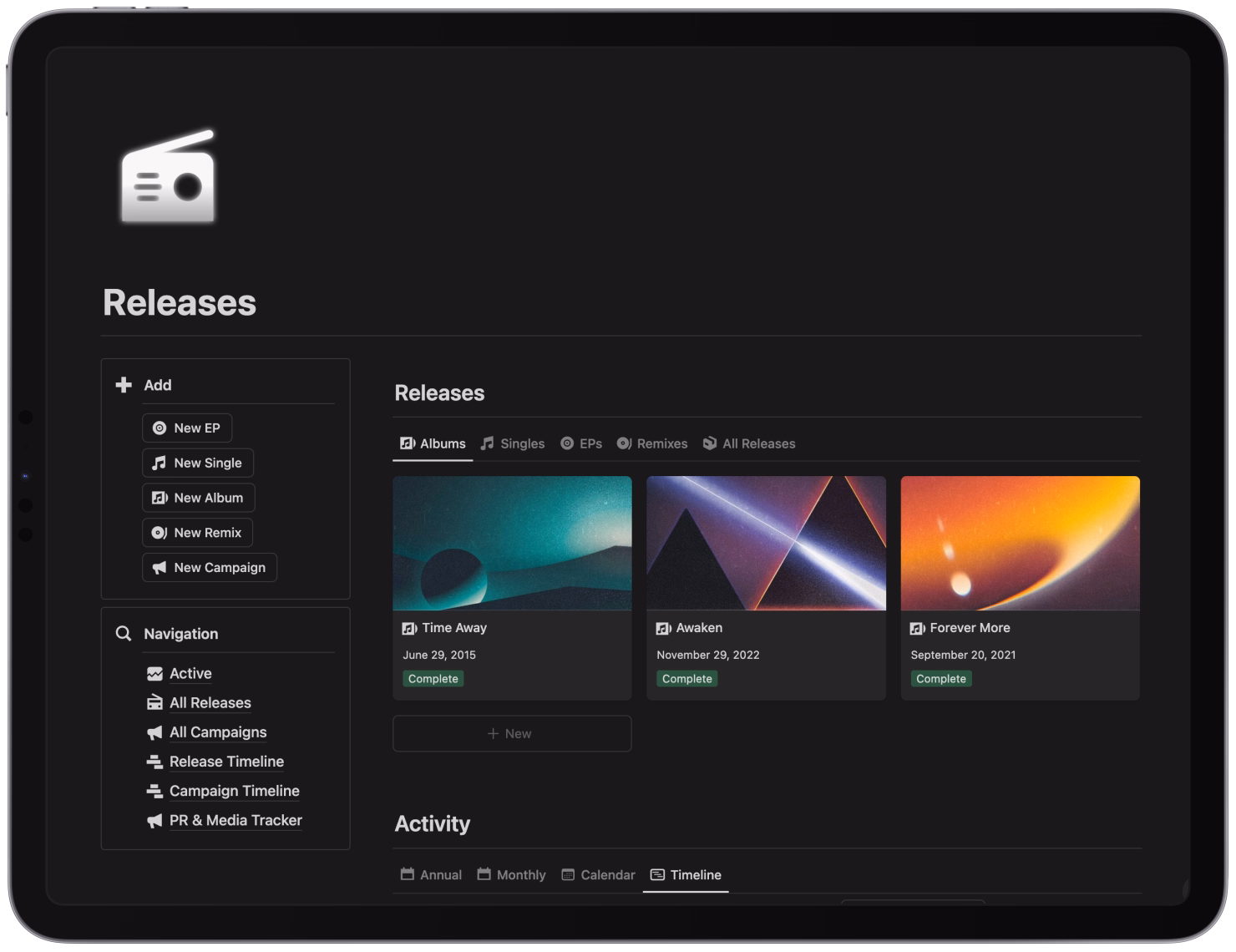Click the megaphone icon beside All Campaigns
The image size is (1236, 952).
click(x=154, y=732)
